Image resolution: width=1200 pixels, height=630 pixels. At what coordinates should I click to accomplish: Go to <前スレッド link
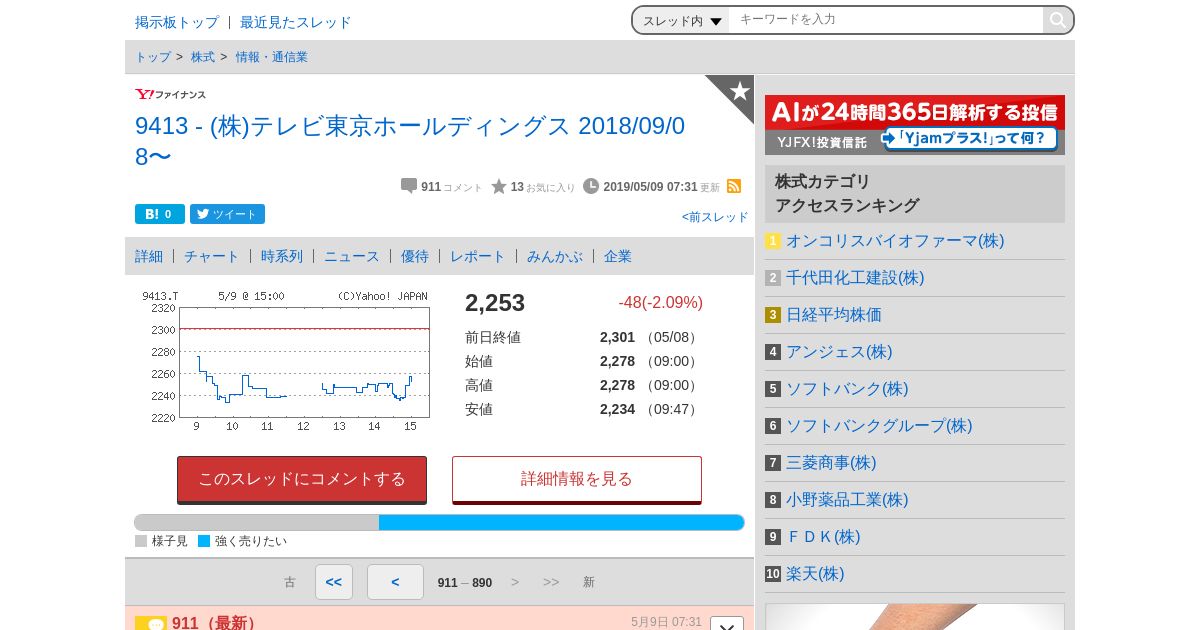coord(715,217)
